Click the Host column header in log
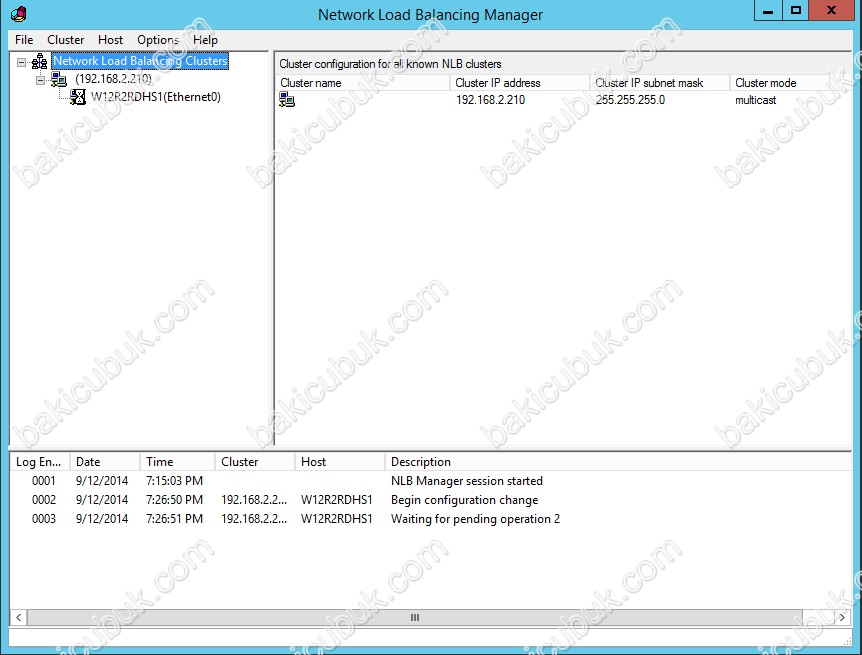Viewport: 862px width, 655px height. click(340, 462)
